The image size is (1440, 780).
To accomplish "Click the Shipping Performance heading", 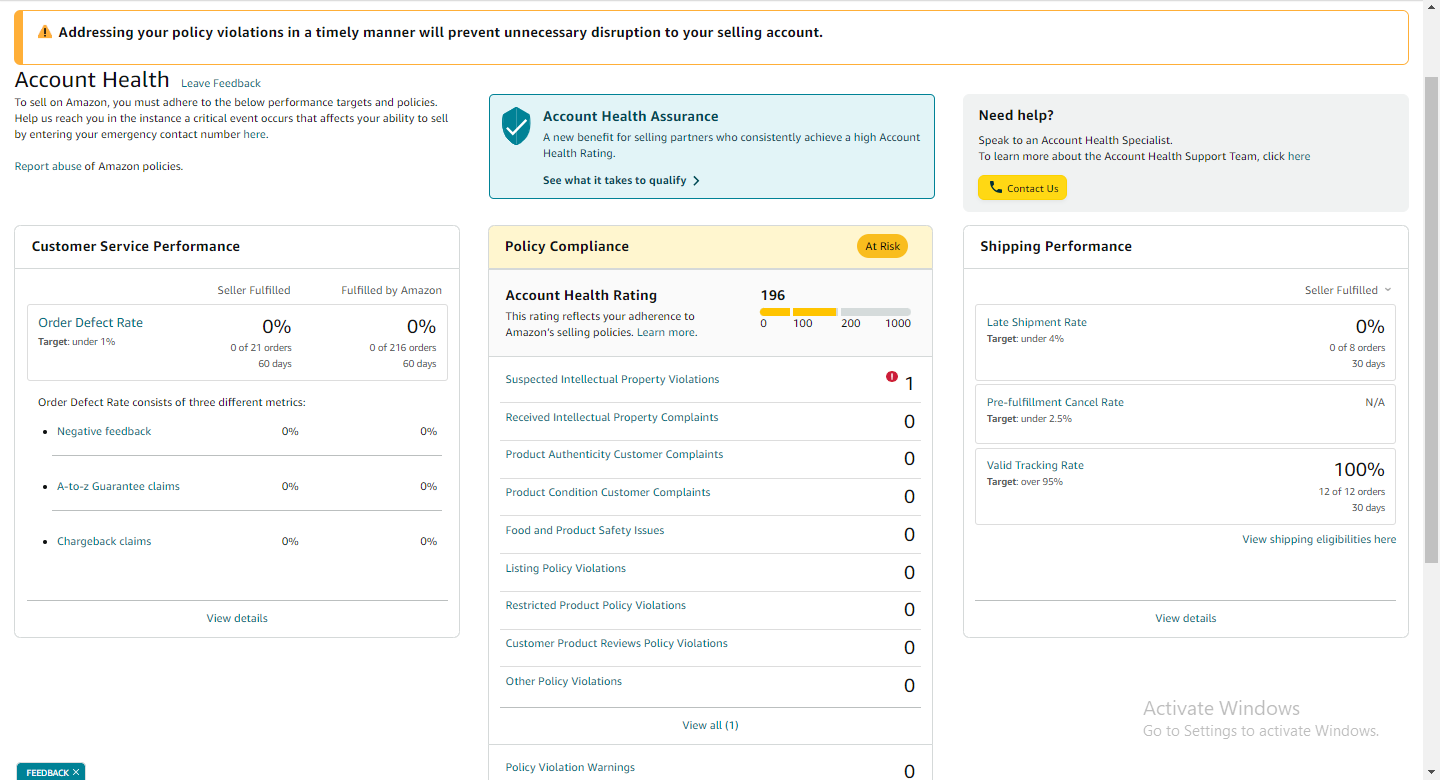I will pyautogui.click(x=1056, y=246).
